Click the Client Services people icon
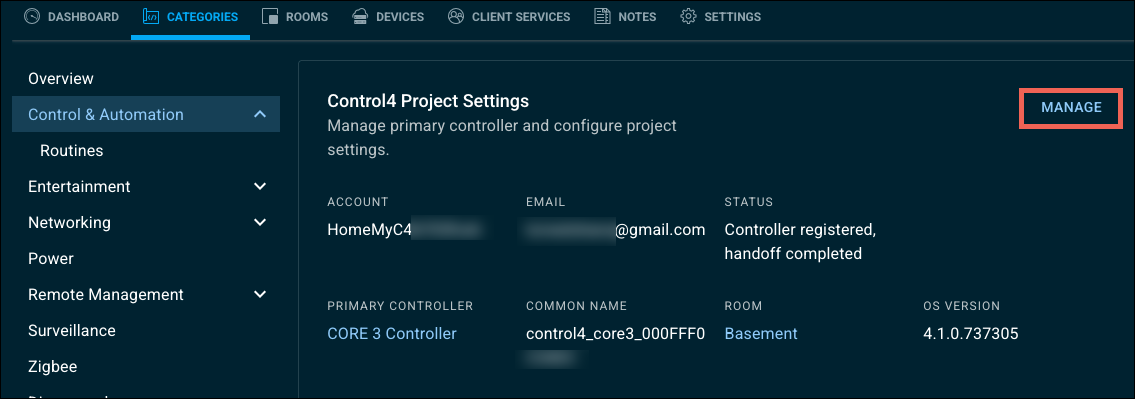Image resolution: width=1135 pixels, height=399 pixels. click(455, 17)
